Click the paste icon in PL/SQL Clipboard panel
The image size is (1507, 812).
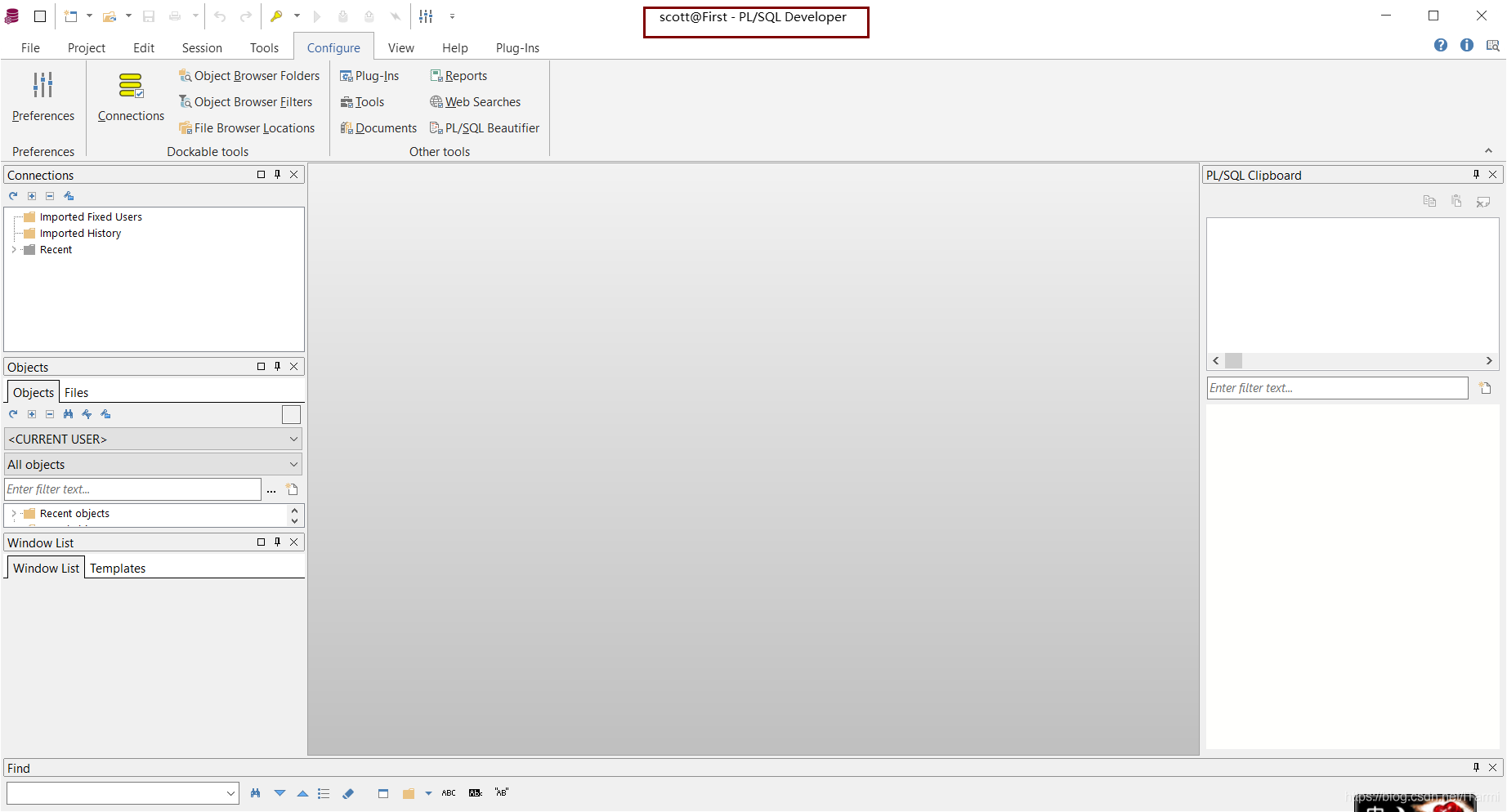pyautogui.click(x=1456, y=201)
